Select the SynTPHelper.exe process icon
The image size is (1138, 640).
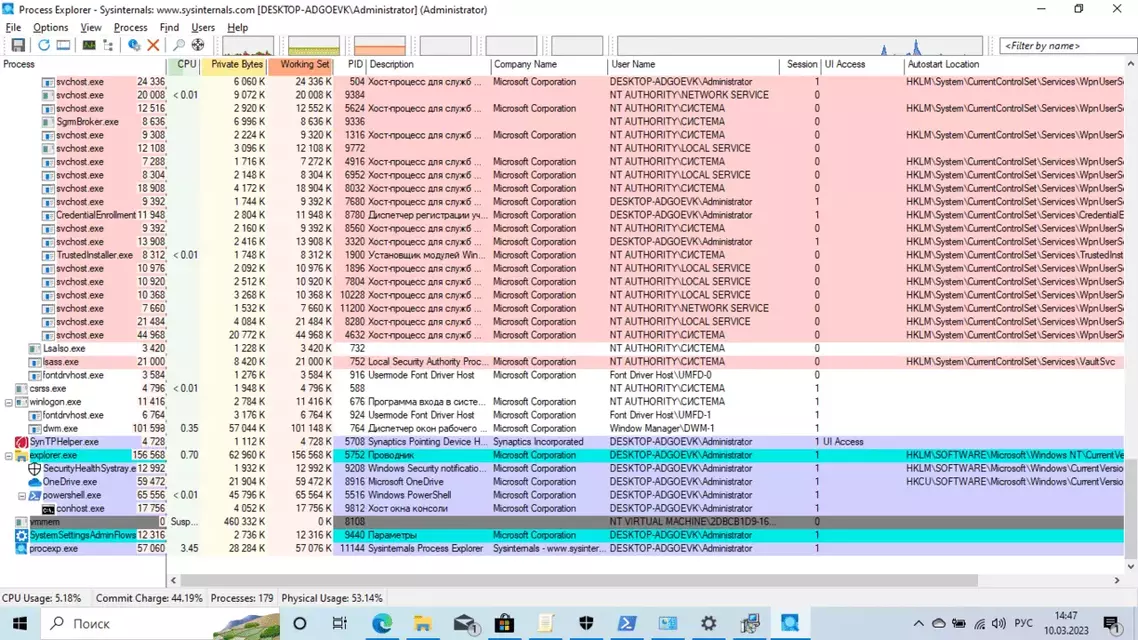click(x=21, y=442)
